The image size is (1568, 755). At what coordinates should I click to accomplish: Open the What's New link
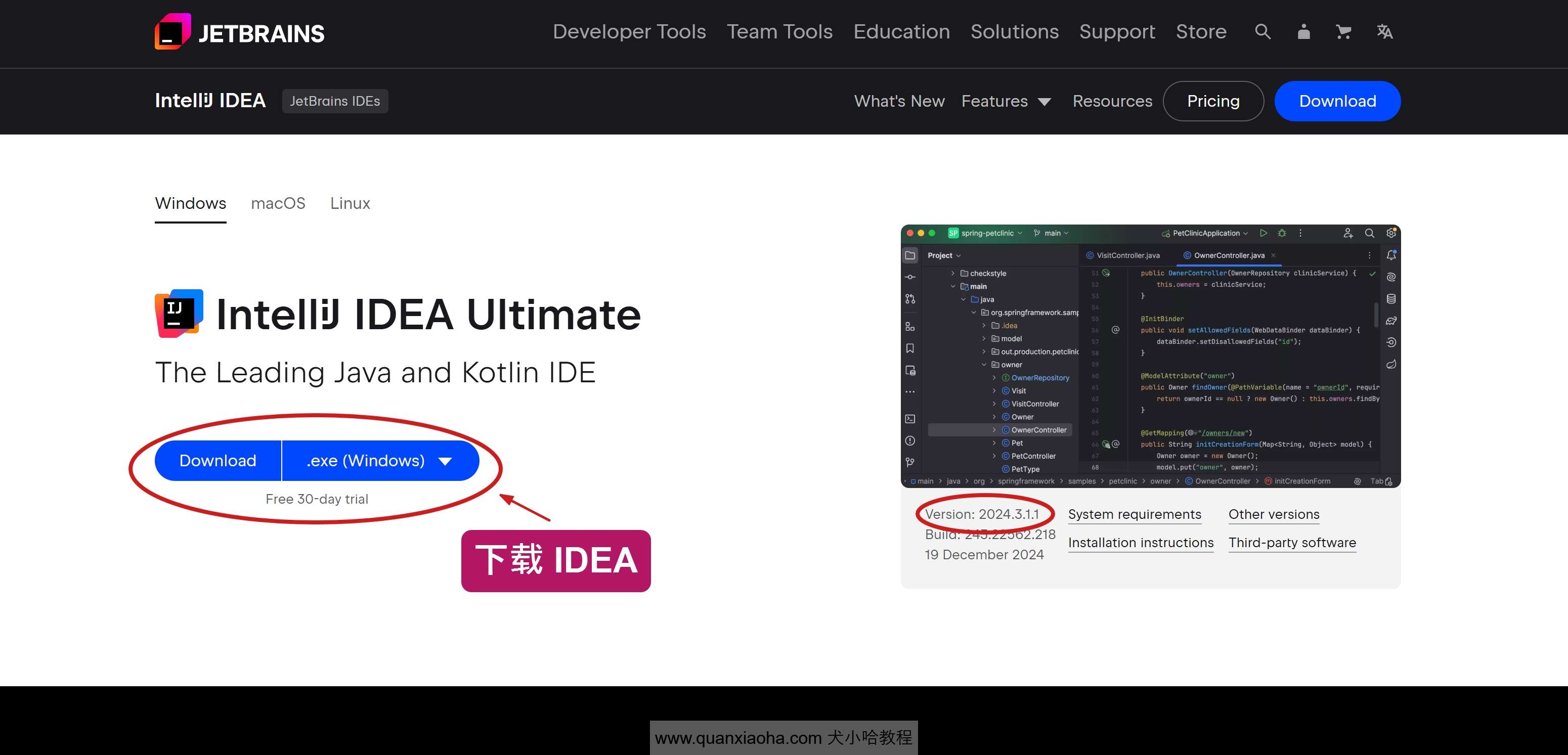tap(899, 101)
